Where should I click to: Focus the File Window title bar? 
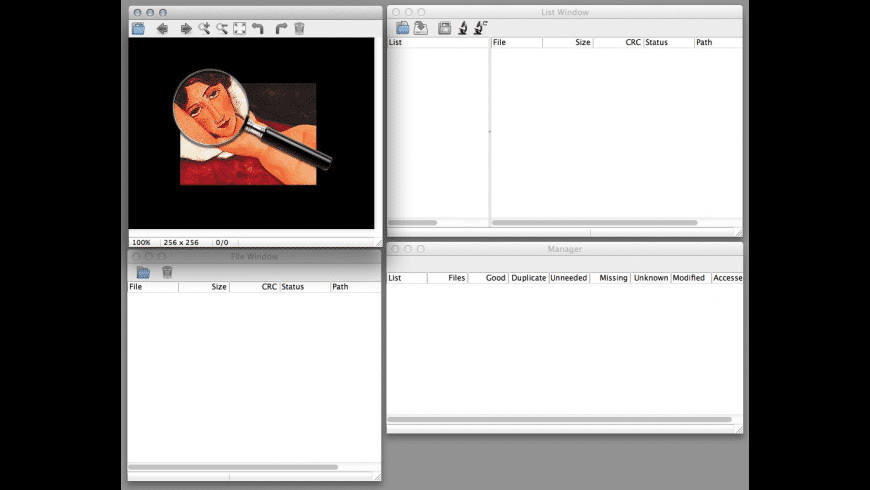click(254, 256)
